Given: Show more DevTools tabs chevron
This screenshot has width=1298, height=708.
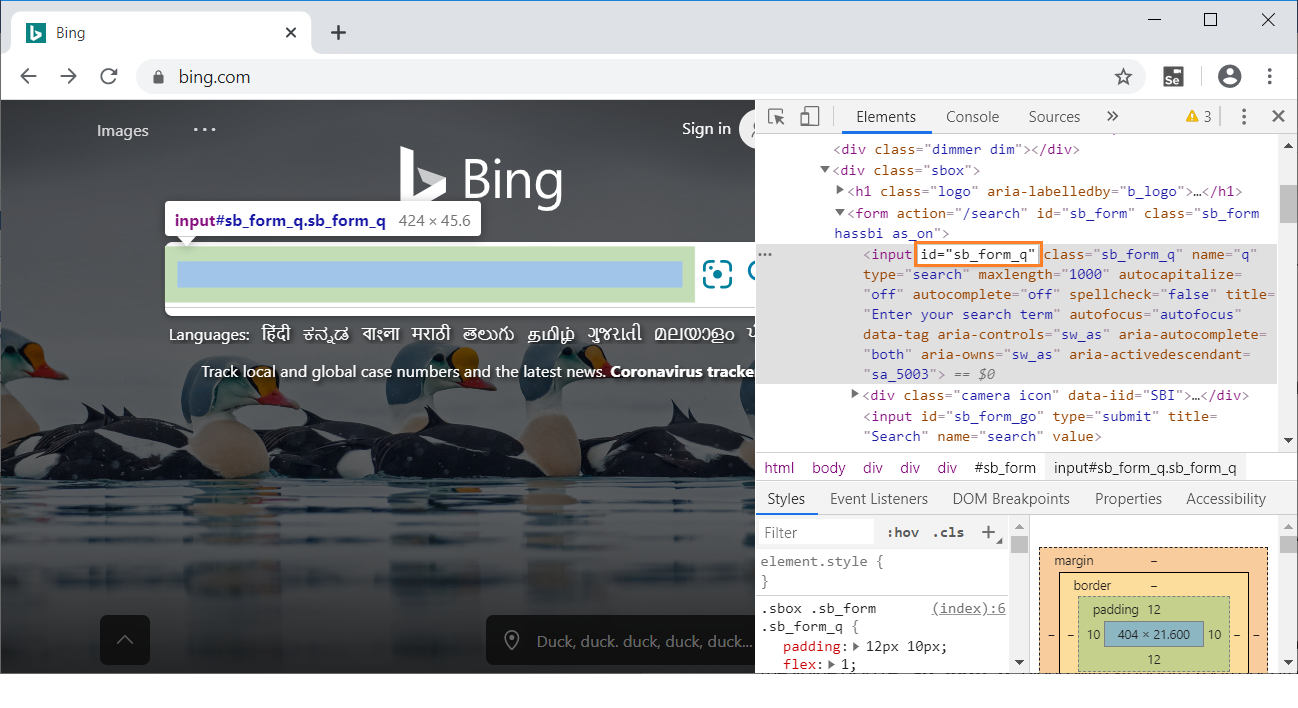Looking at the screenshot, I should 1112,117.
